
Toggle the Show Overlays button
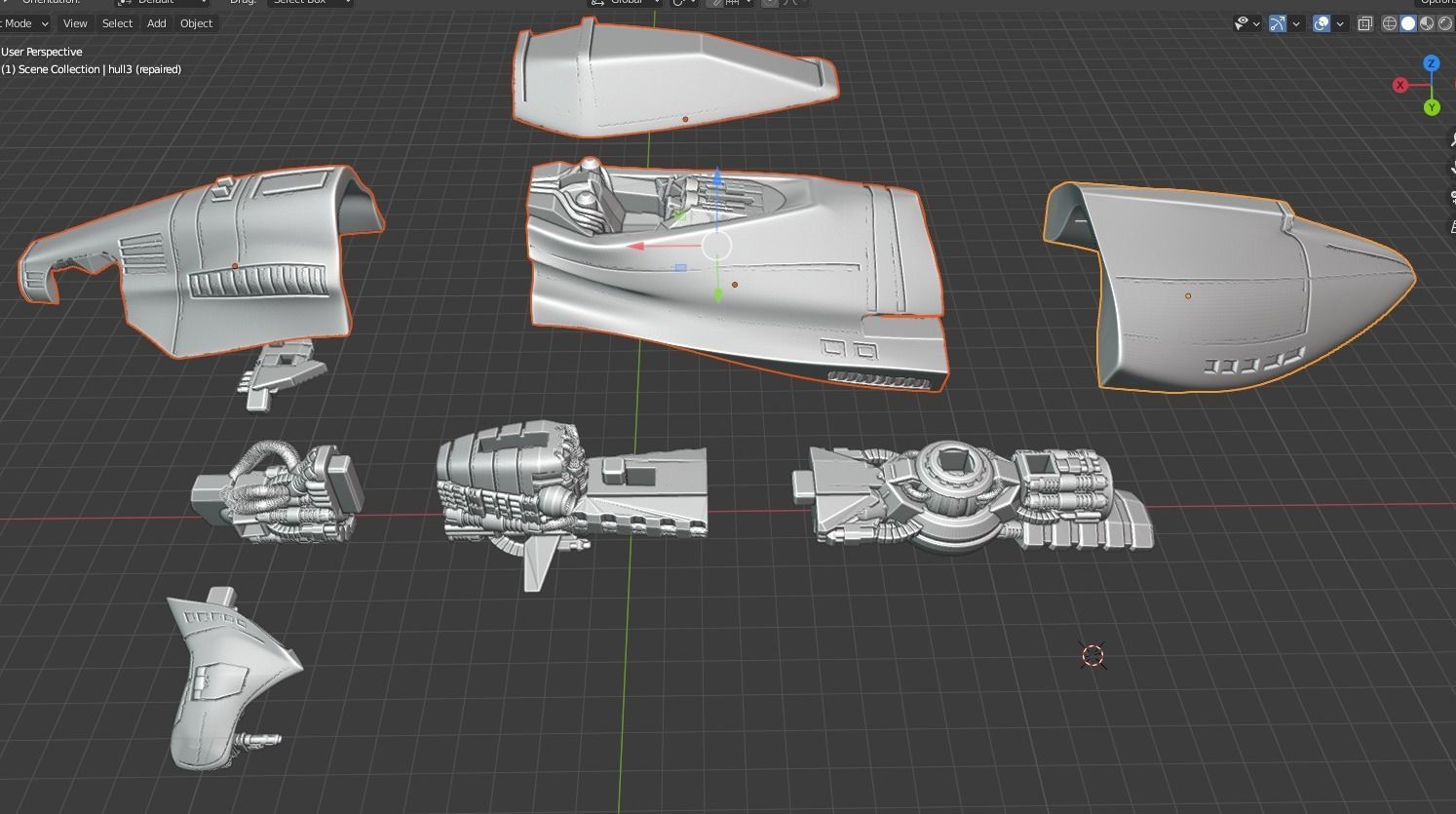coord(1322,23)
